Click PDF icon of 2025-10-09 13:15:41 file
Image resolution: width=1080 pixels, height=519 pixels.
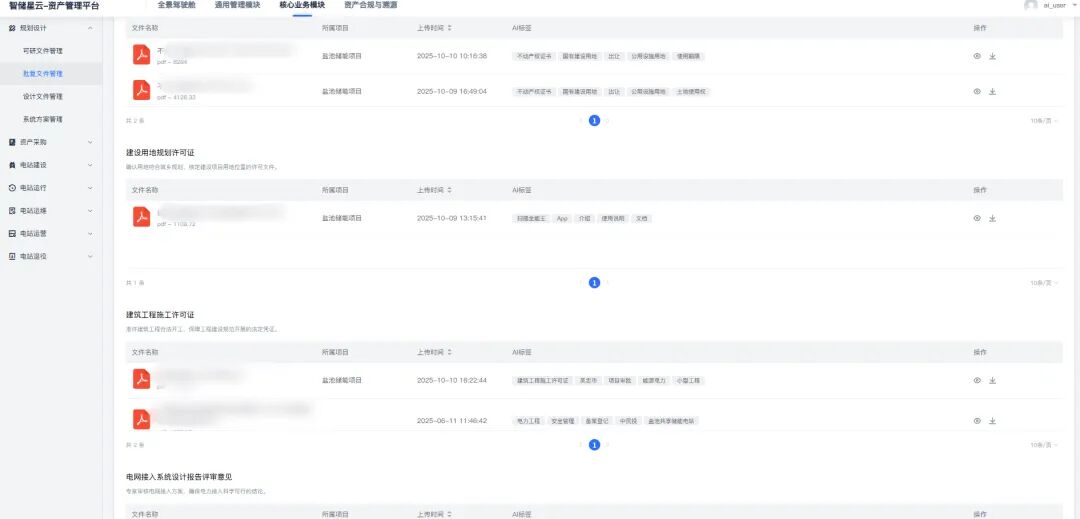pos(142,216)
